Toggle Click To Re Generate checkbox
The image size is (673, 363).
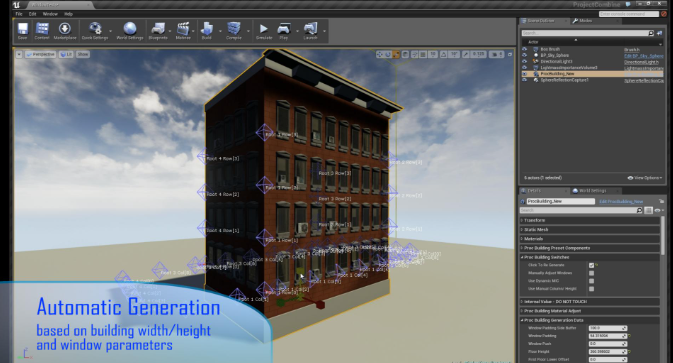(x=591, y=265)
